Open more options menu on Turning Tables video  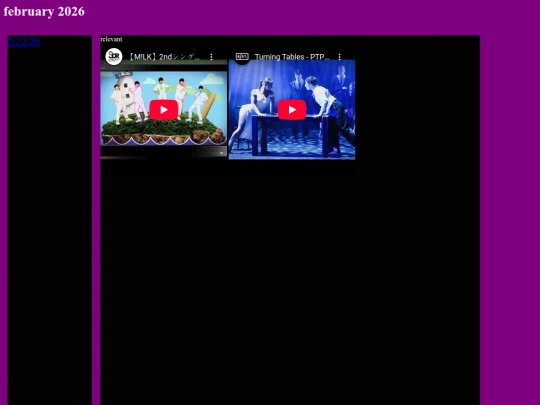(340, 57)
